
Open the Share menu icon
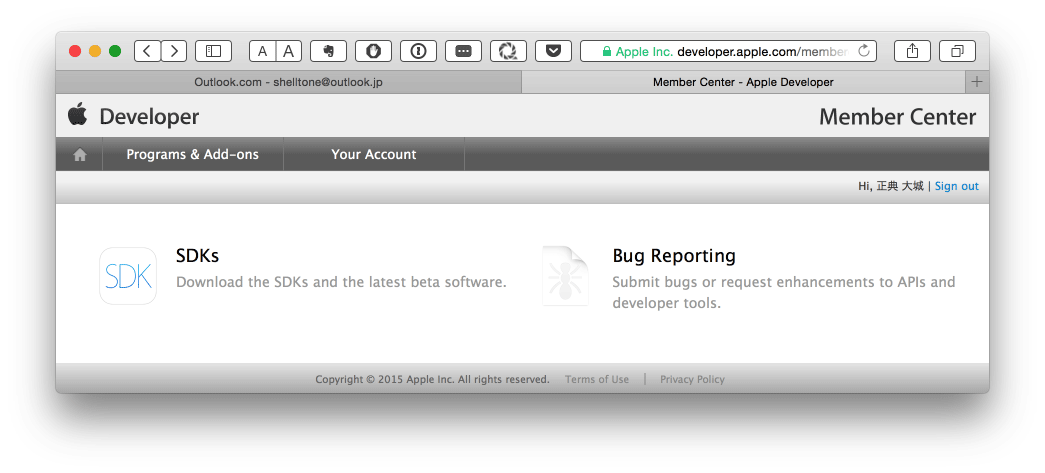pyautogui.click(x=912, y=51)
